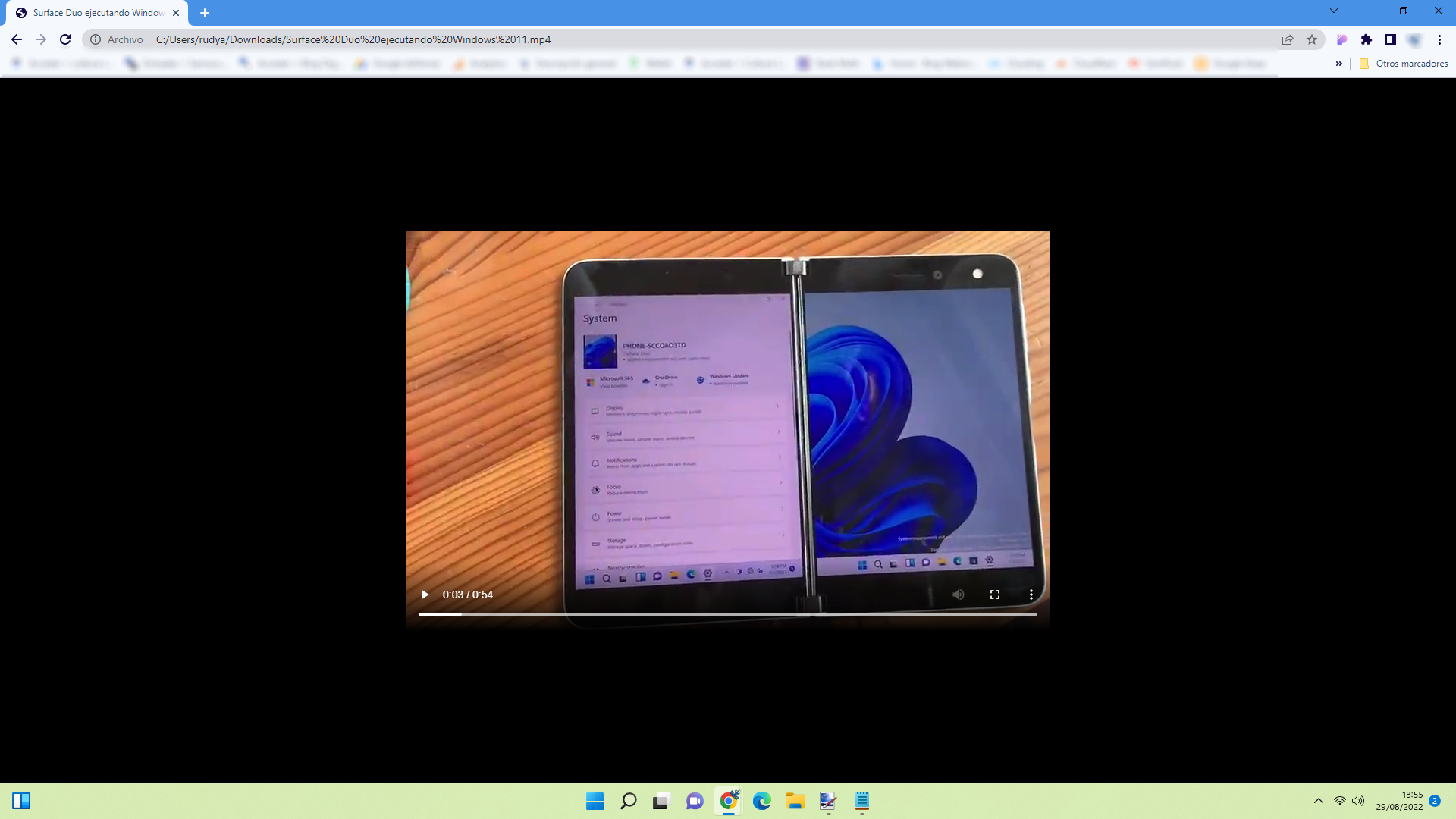Open the volume icon in system tray
Screen dimensions: 1456x819
[x=1358, y=801]
